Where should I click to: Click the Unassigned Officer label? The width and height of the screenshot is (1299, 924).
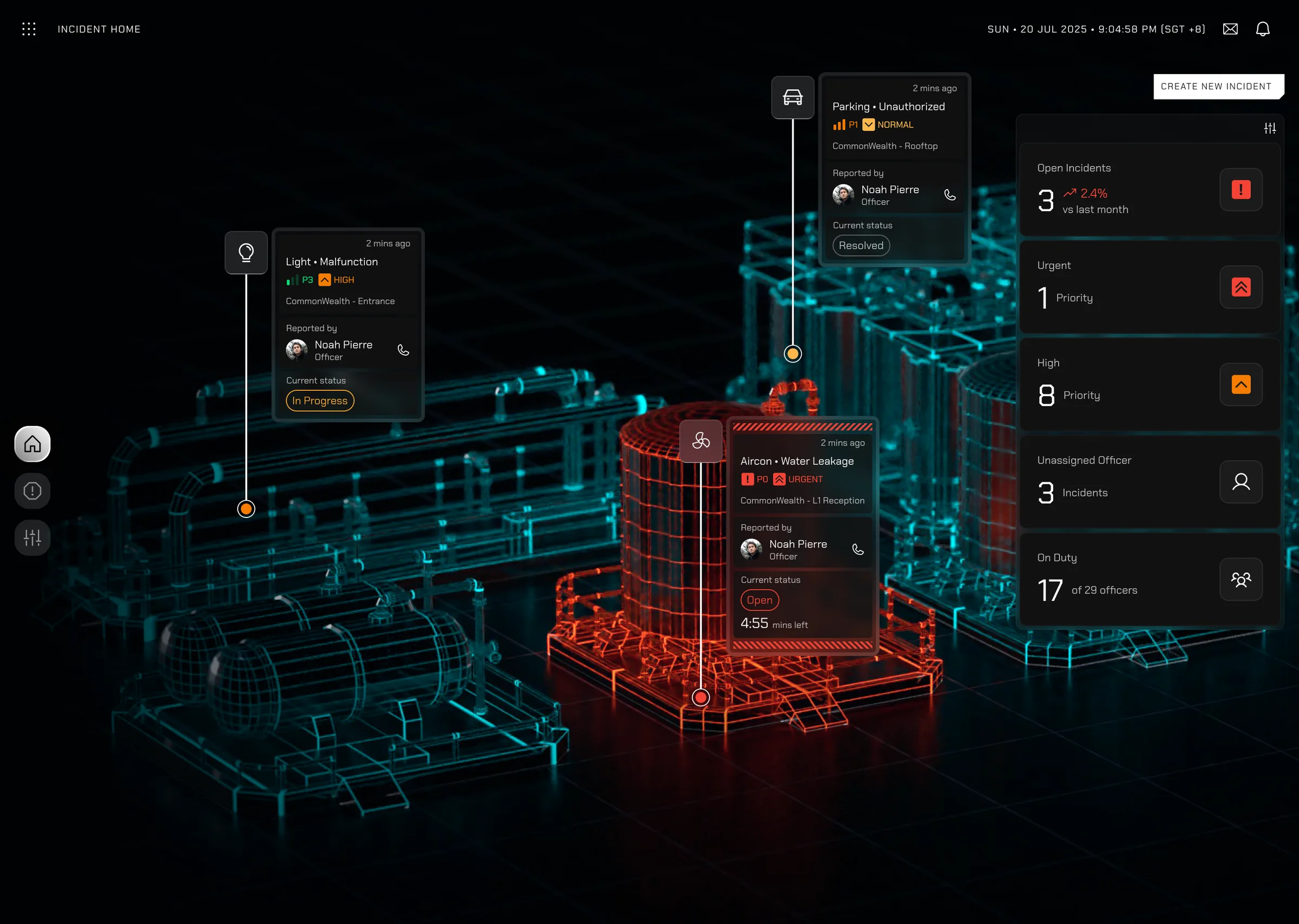1084,460
